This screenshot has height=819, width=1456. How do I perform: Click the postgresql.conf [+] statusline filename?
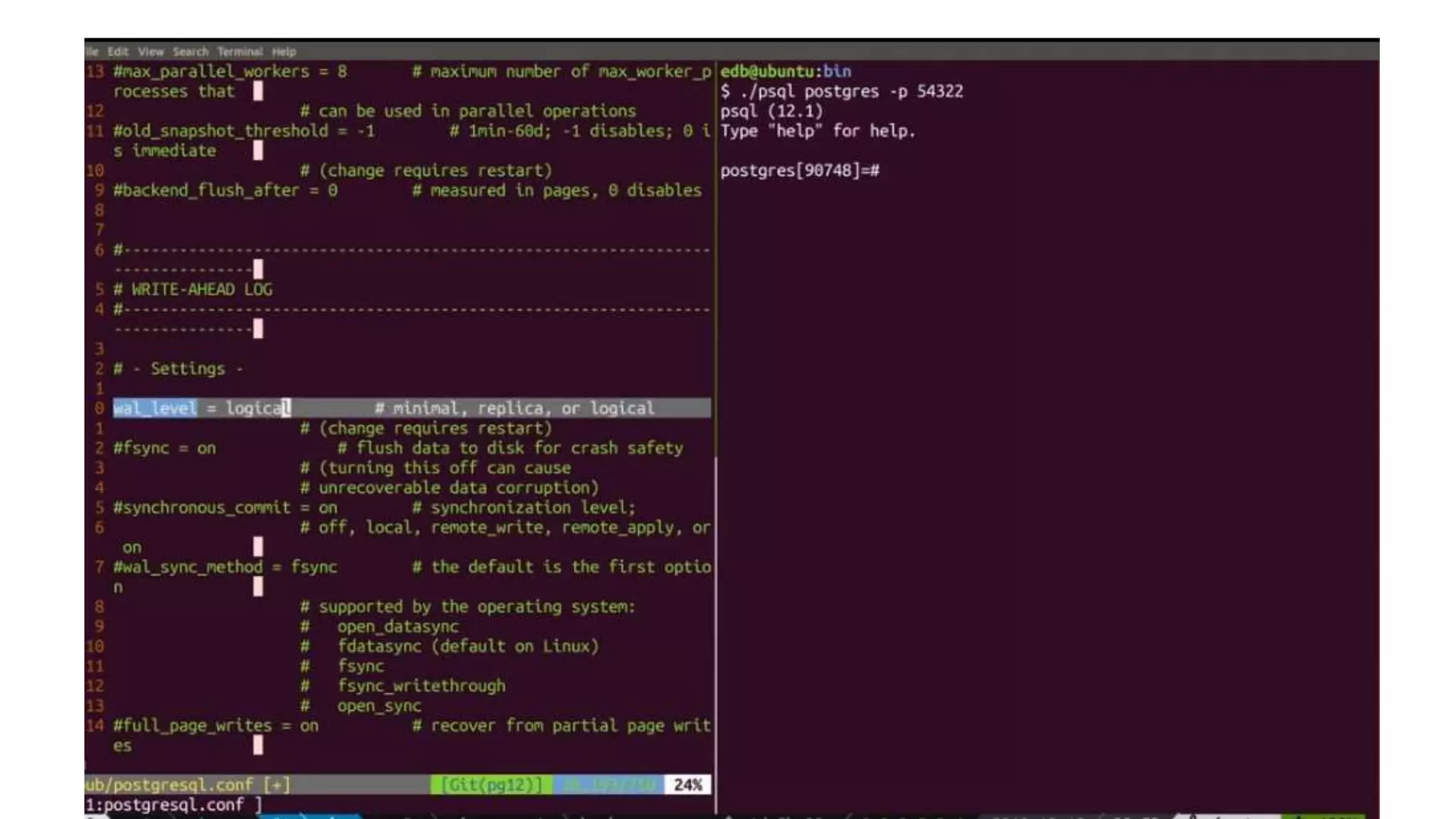(x=186, y=785)
